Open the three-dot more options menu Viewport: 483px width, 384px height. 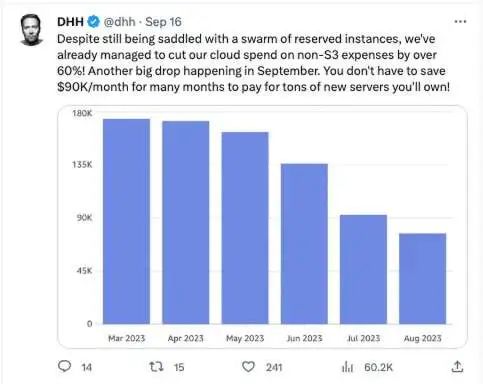pos(460,22)
